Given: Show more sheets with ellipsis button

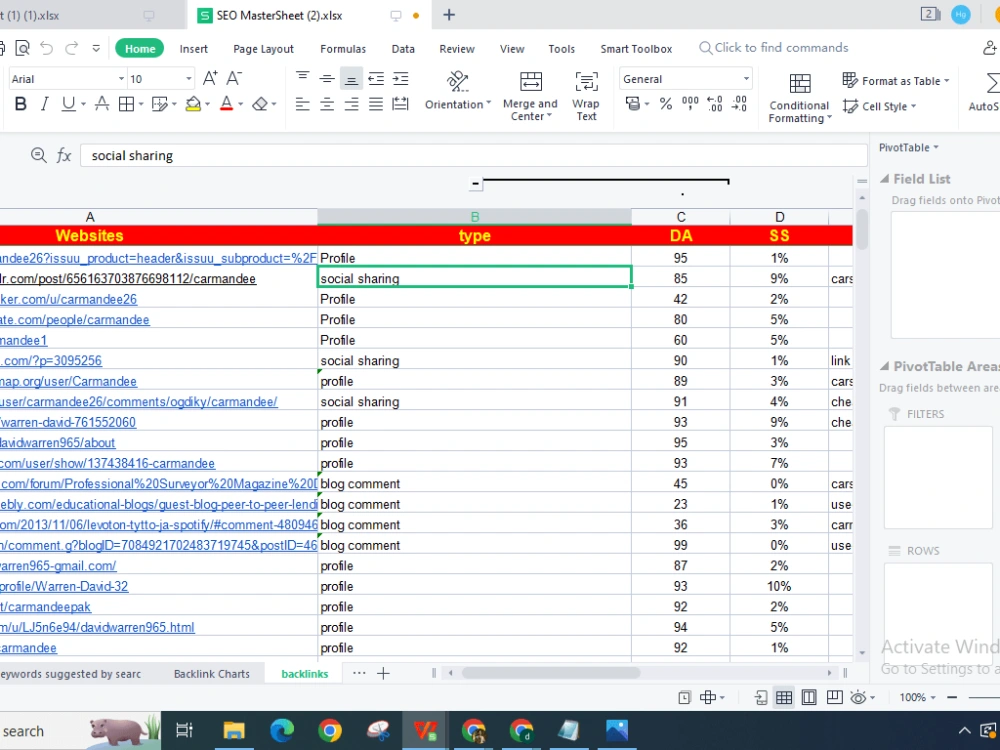Looking at the screenshot, I should pyautogui.click(x=359, y=673).
